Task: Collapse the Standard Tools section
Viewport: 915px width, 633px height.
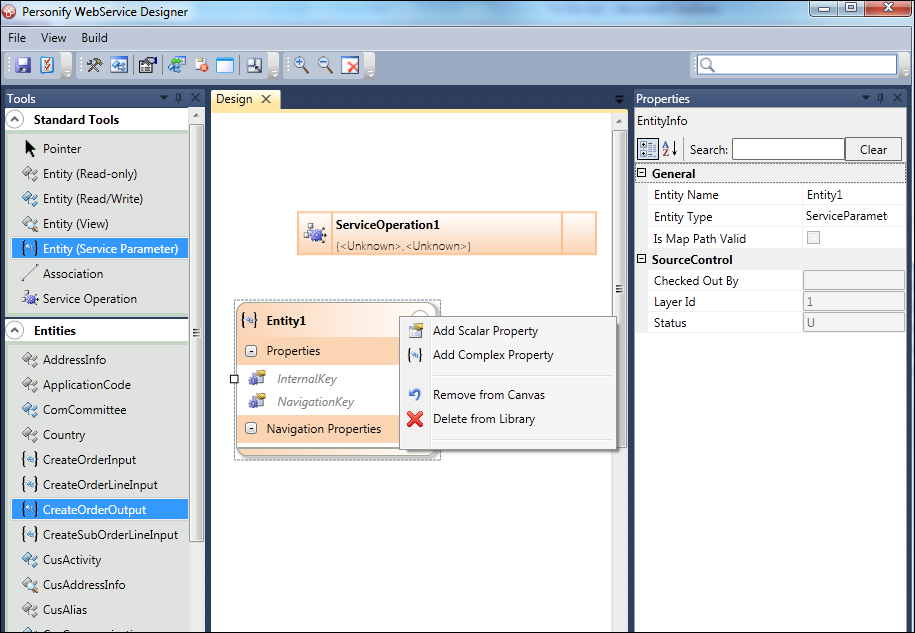Action: (15, 120)
